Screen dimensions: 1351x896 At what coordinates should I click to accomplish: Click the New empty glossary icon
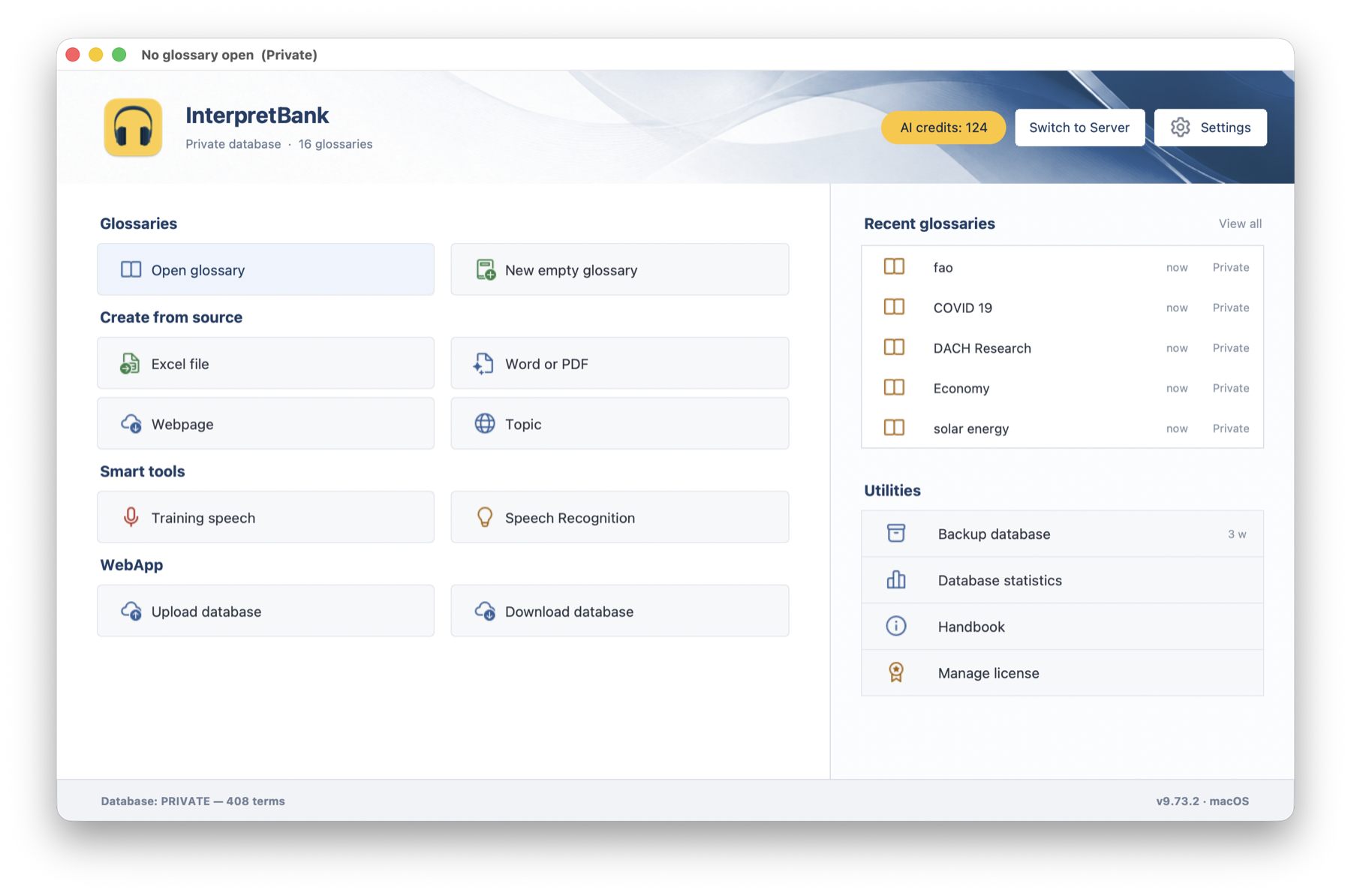pos(485,269)
